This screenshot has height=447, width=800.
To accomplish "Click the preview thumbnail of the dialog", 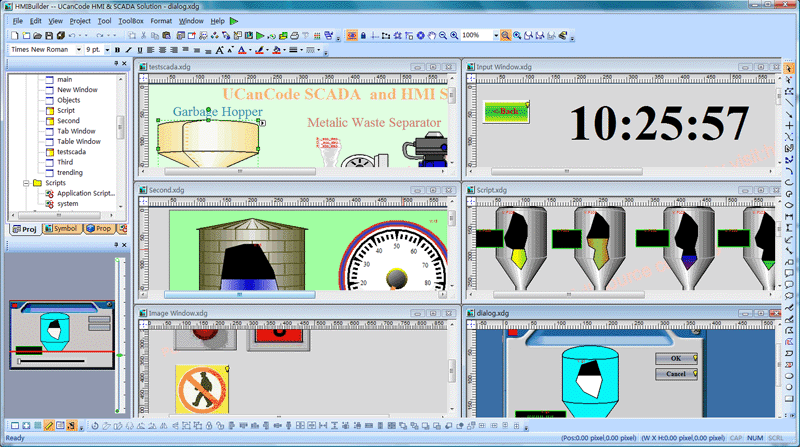I will coord(62,335).
